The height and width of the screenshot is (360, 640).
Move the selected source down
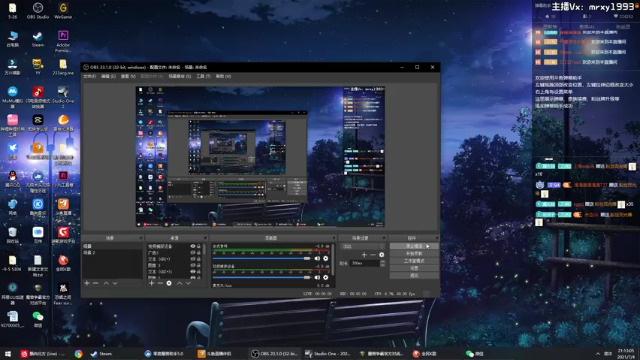pos(189,283)
